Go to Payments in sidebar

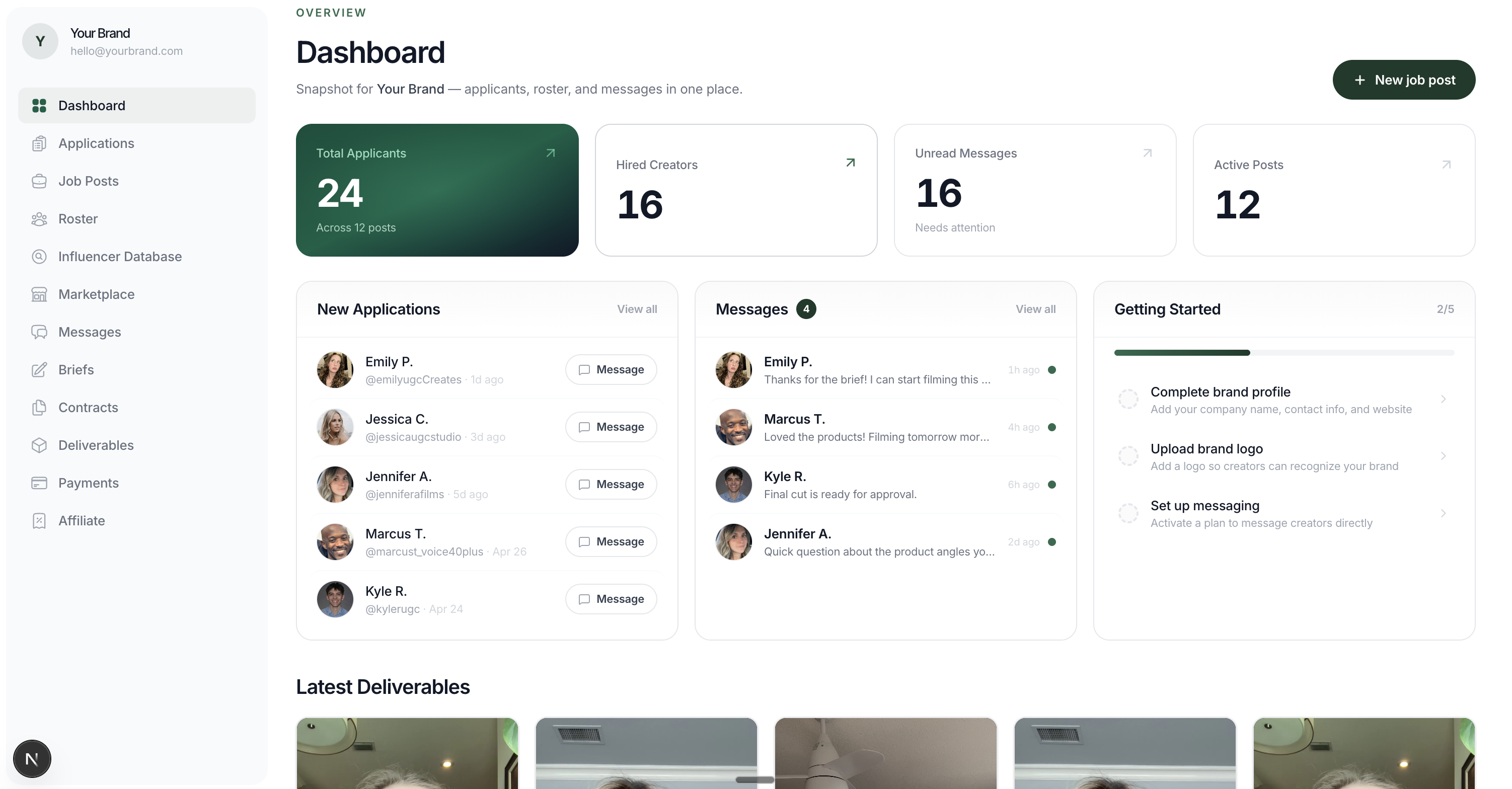(x=137, y=483)
